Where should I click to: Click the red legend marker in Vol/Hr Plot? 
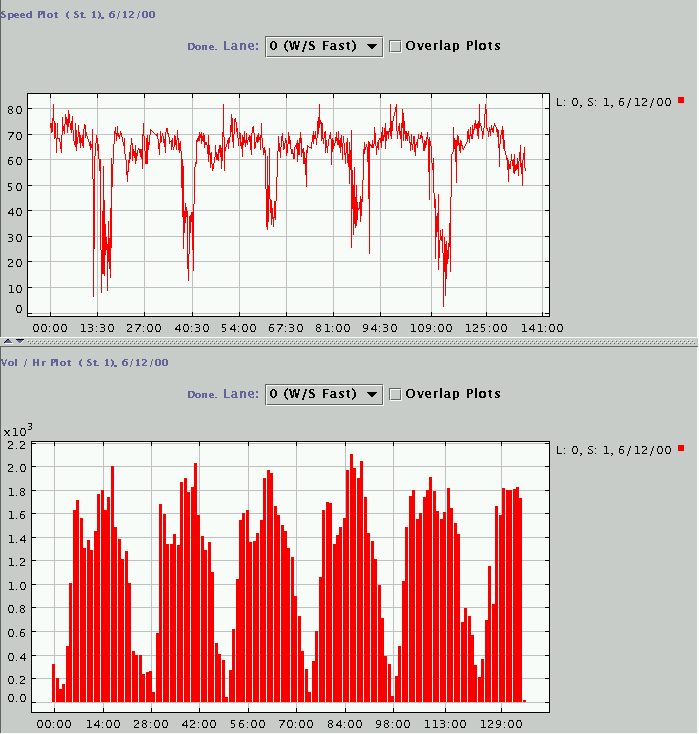[681, 448]
